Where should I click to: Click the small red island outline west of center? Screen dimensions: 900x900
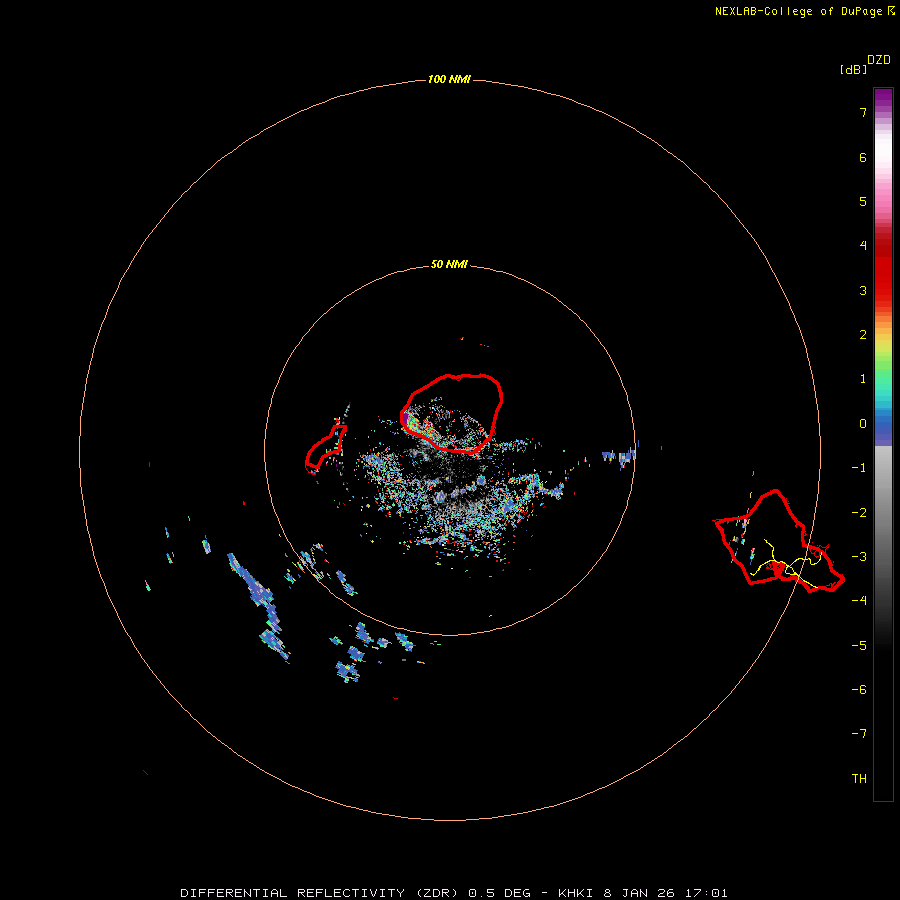point(325,449)
